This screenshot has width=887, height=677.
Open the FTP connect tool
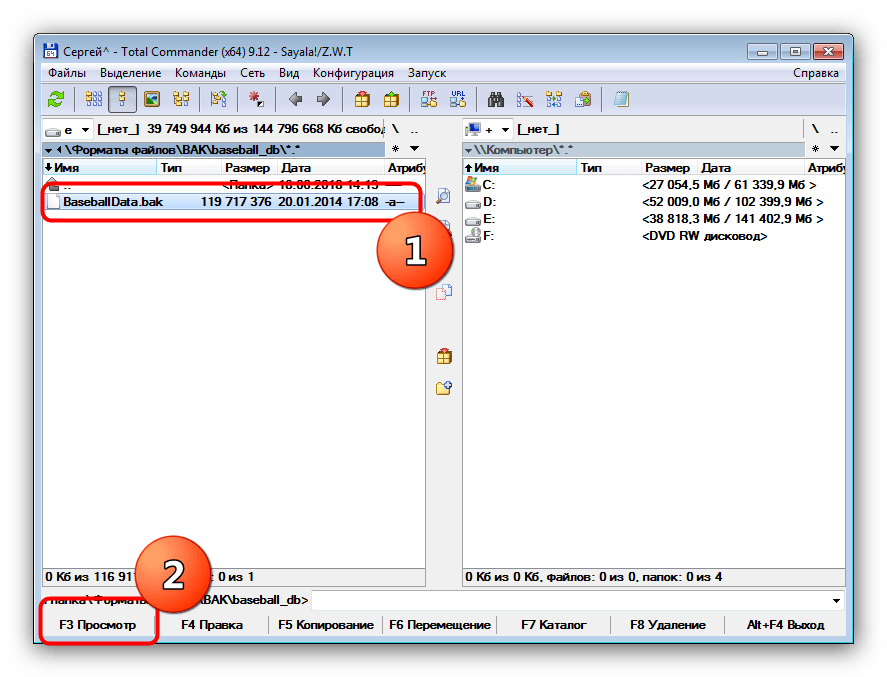pos(429,99)
